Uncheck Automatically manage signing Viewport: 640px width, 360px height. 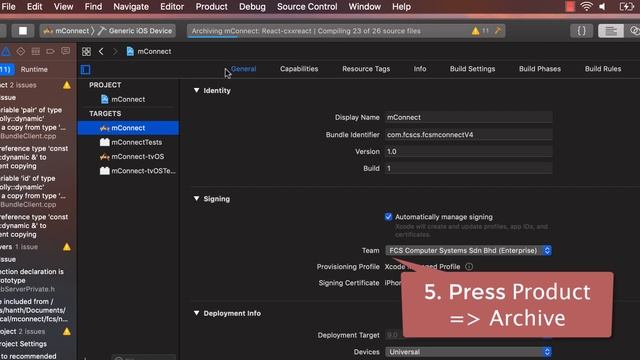(x=388, y=217)
